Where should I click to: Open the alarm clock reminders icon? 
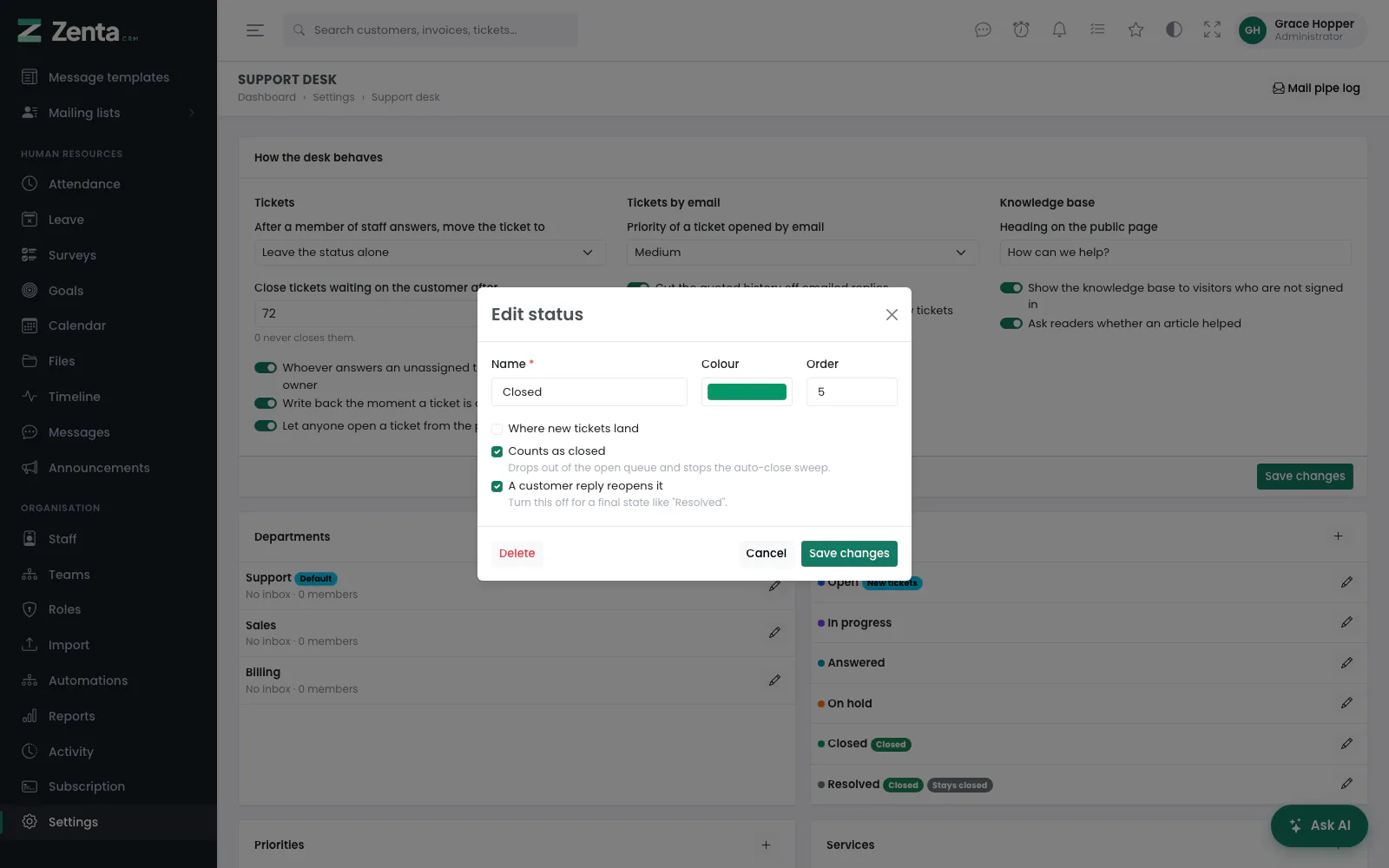1021,30
